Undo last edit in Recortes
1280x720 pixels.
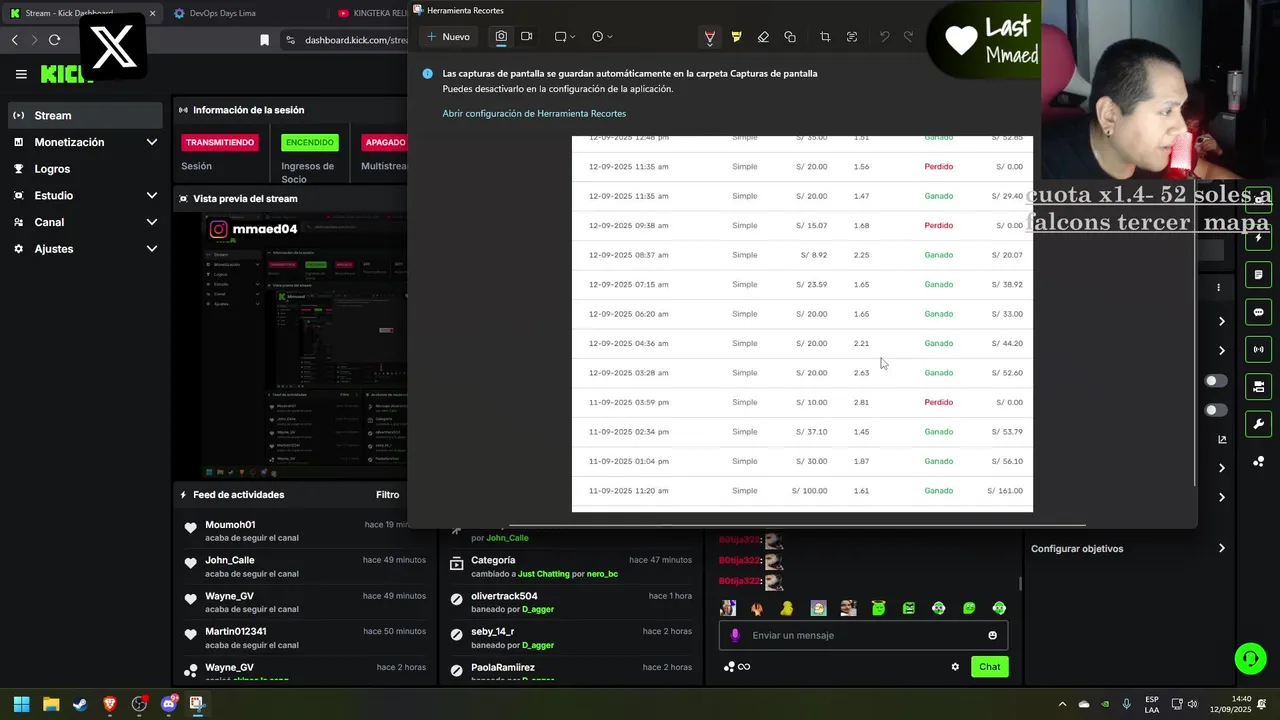pyautogui.click(x=884, y=37)
